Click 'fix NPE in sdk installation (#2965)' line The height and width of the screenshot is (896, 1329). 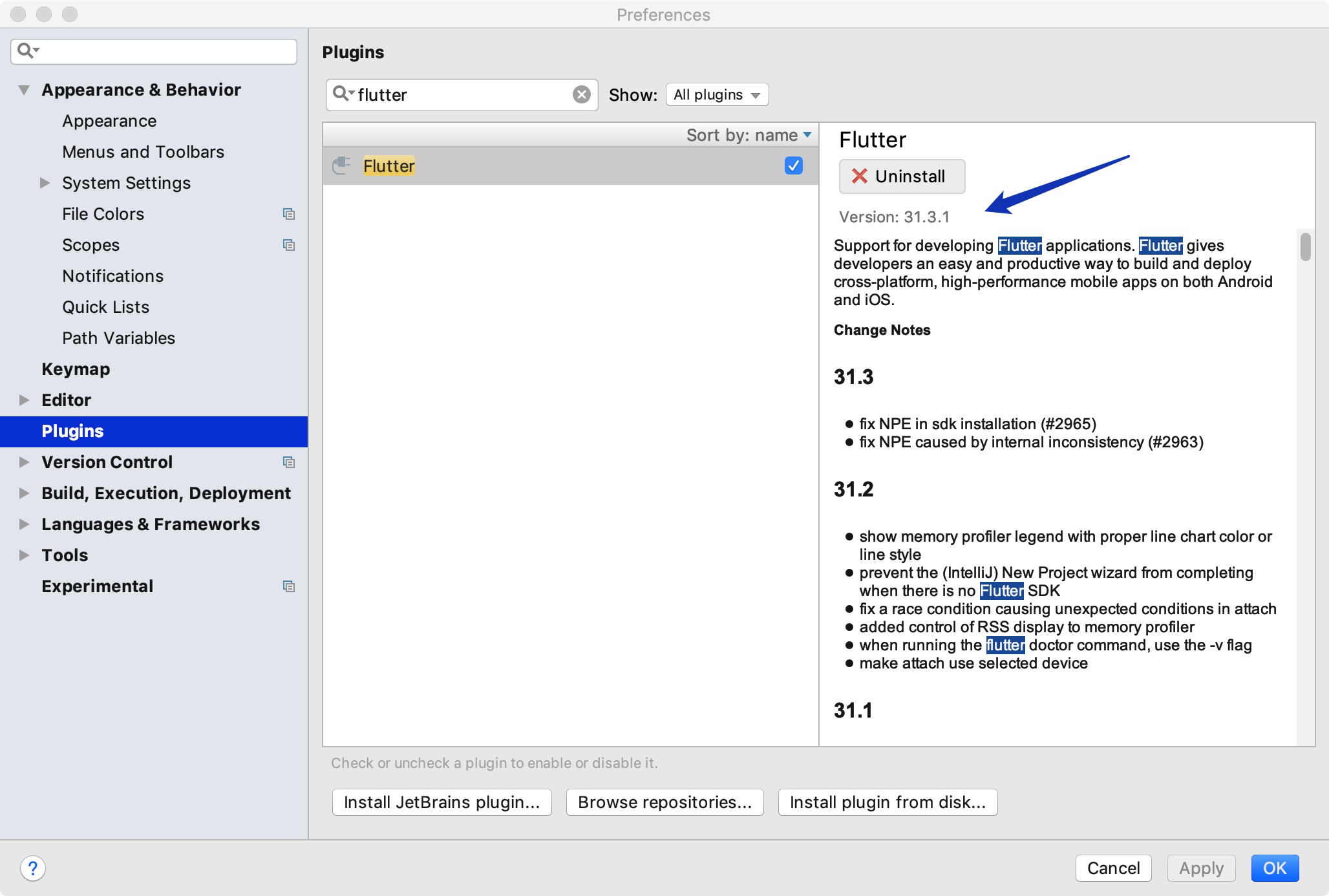tap(977, 424)
